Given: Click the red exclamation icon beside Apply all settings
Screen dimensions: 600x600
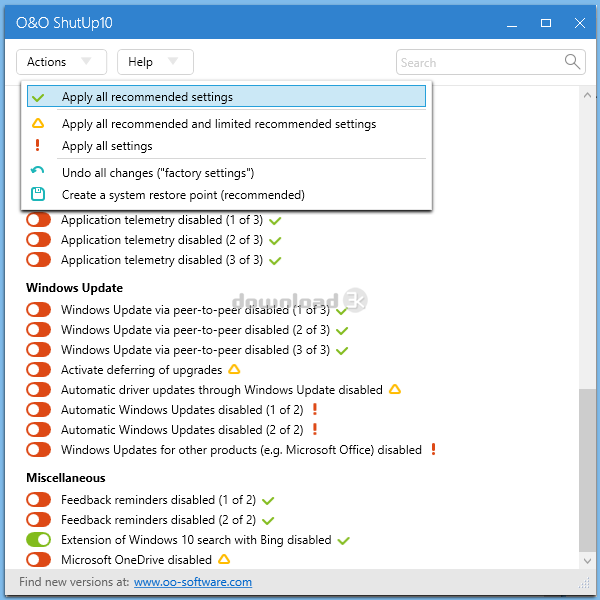Looking at the screenshot, I should [x=38, y=146].
